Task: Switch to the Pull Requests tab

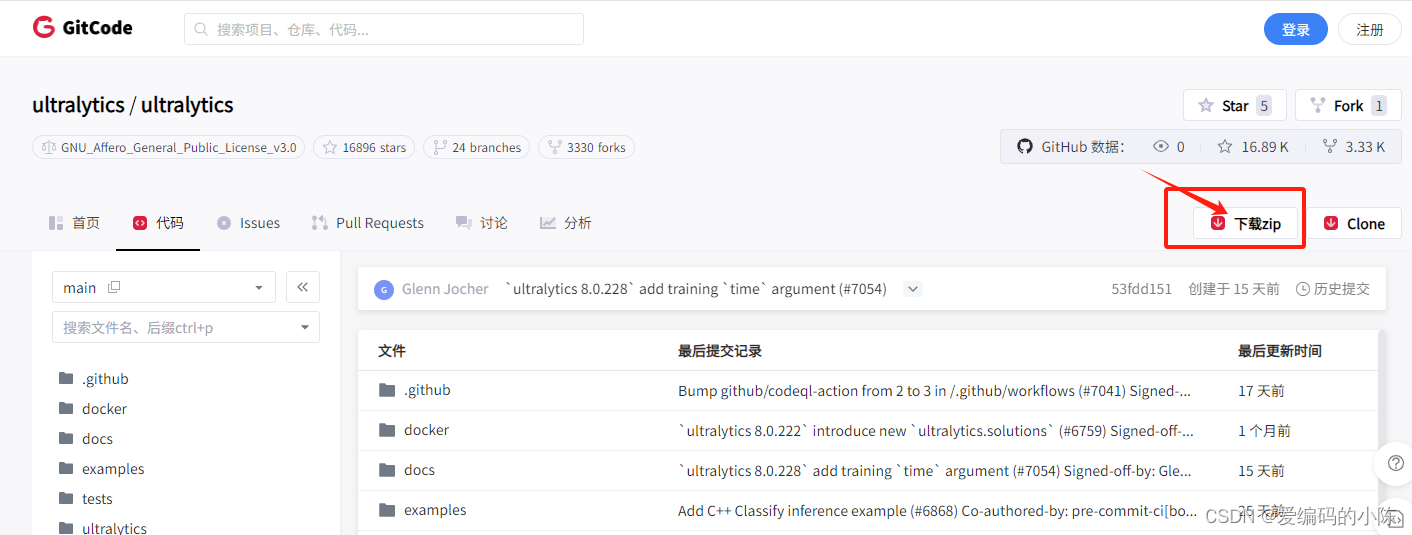Action: 368,223
